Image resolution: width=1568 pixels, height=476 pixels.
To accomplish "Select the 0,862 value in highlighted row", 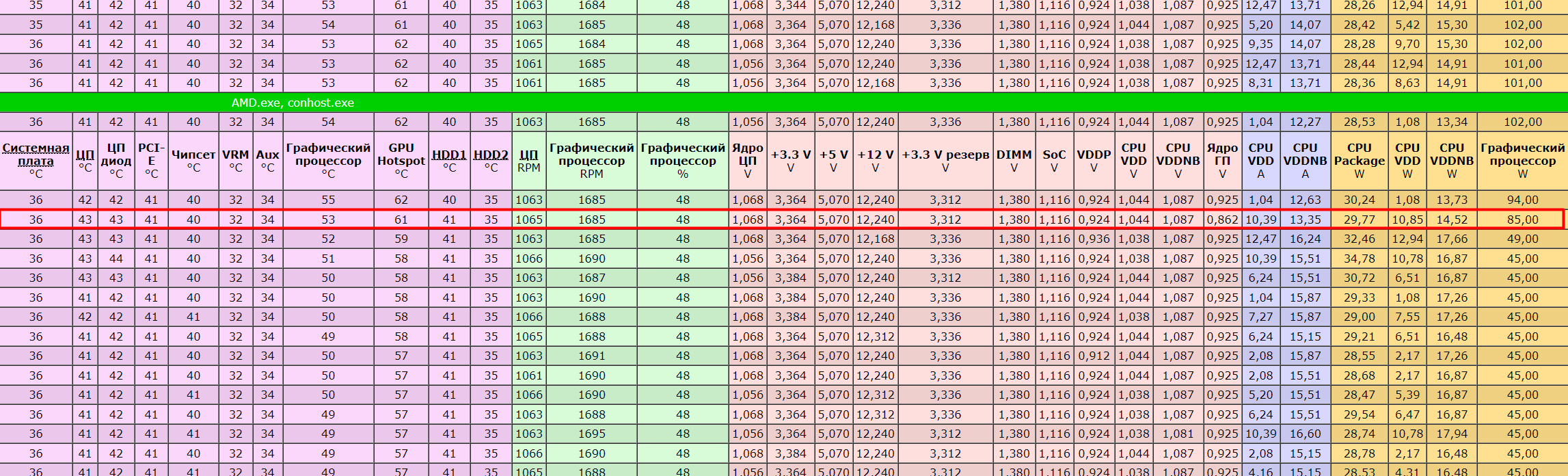I will click(x=1222, y=220).
